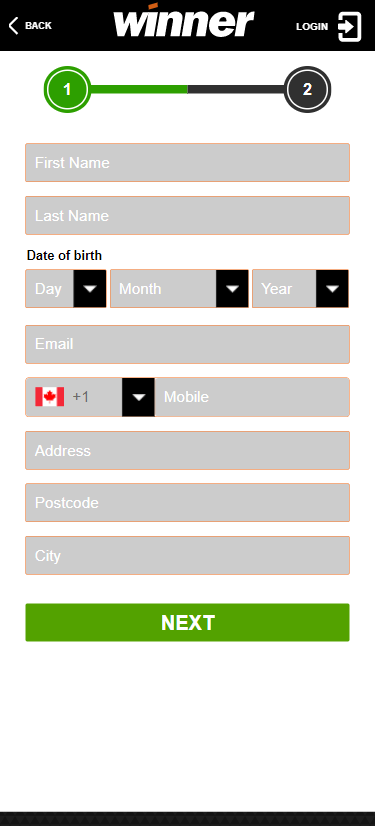This screenshot has height=826, width=375.
Task: Open the Month dropdown arrow
Action: [x=232, y=289]
